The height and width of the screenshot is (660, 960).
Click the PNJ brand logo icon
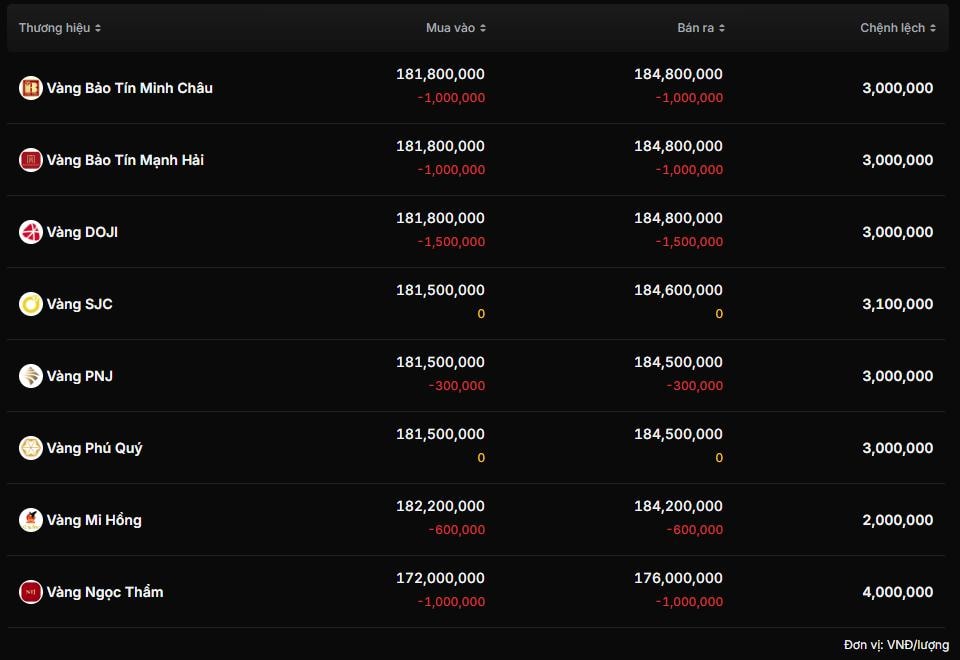tap(31, 376)
